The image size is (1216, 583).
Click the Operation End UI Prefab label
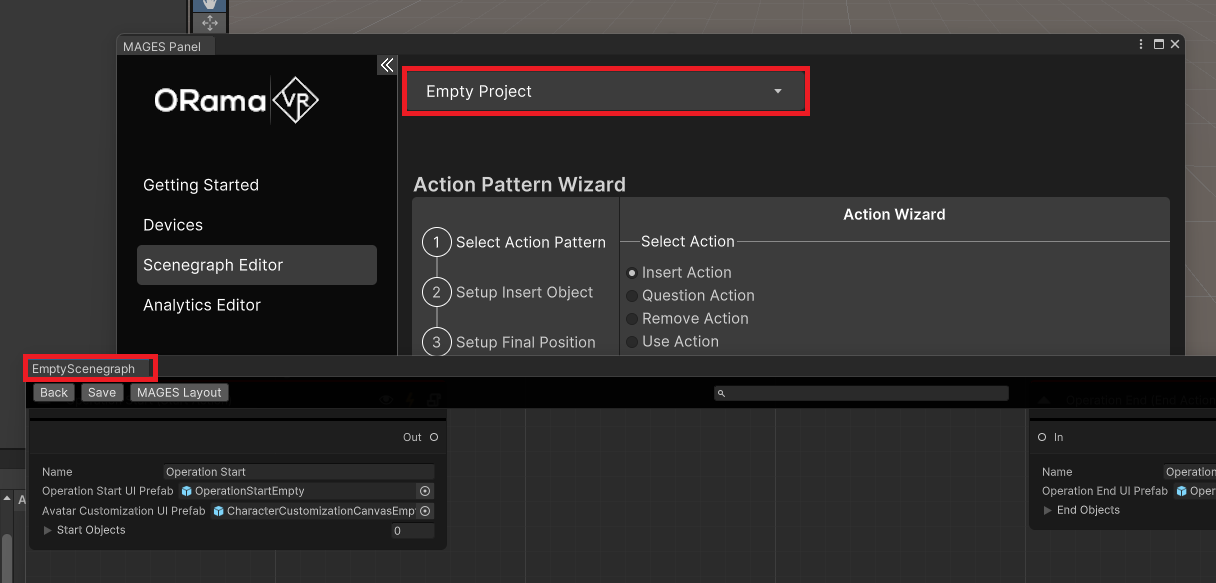tap(1105, 491)
